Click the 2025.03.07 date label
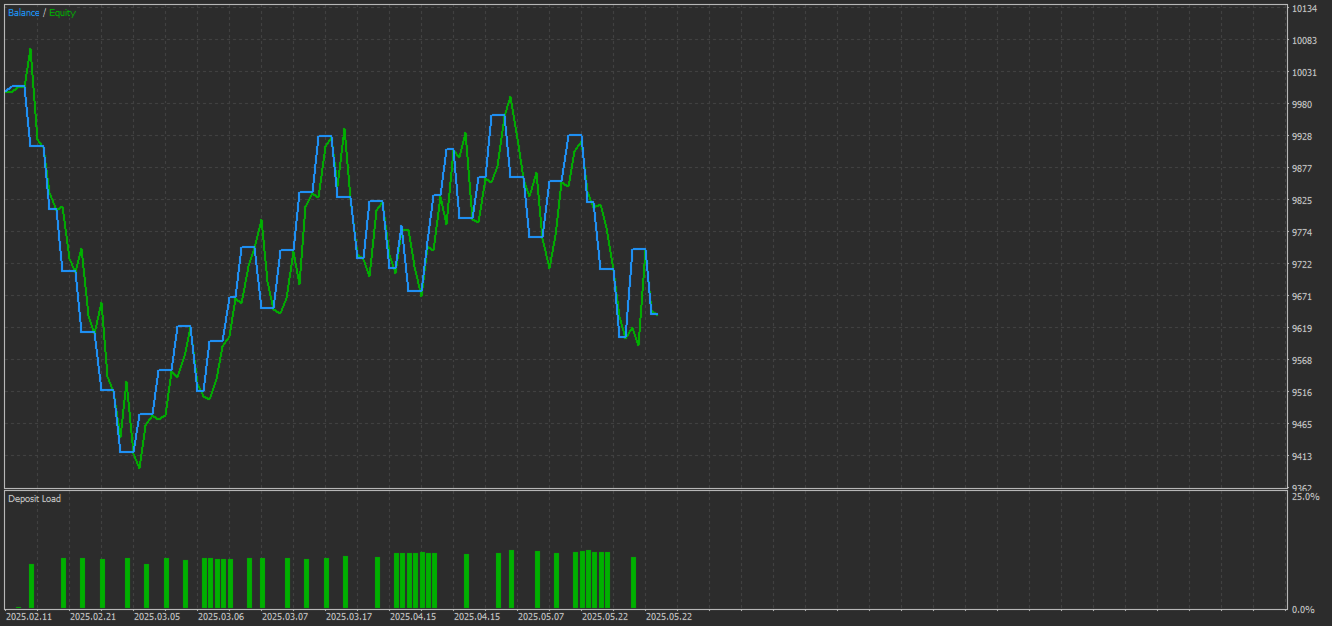Image resolution: width=1332 pixels, height=626 pixels. 284,617
